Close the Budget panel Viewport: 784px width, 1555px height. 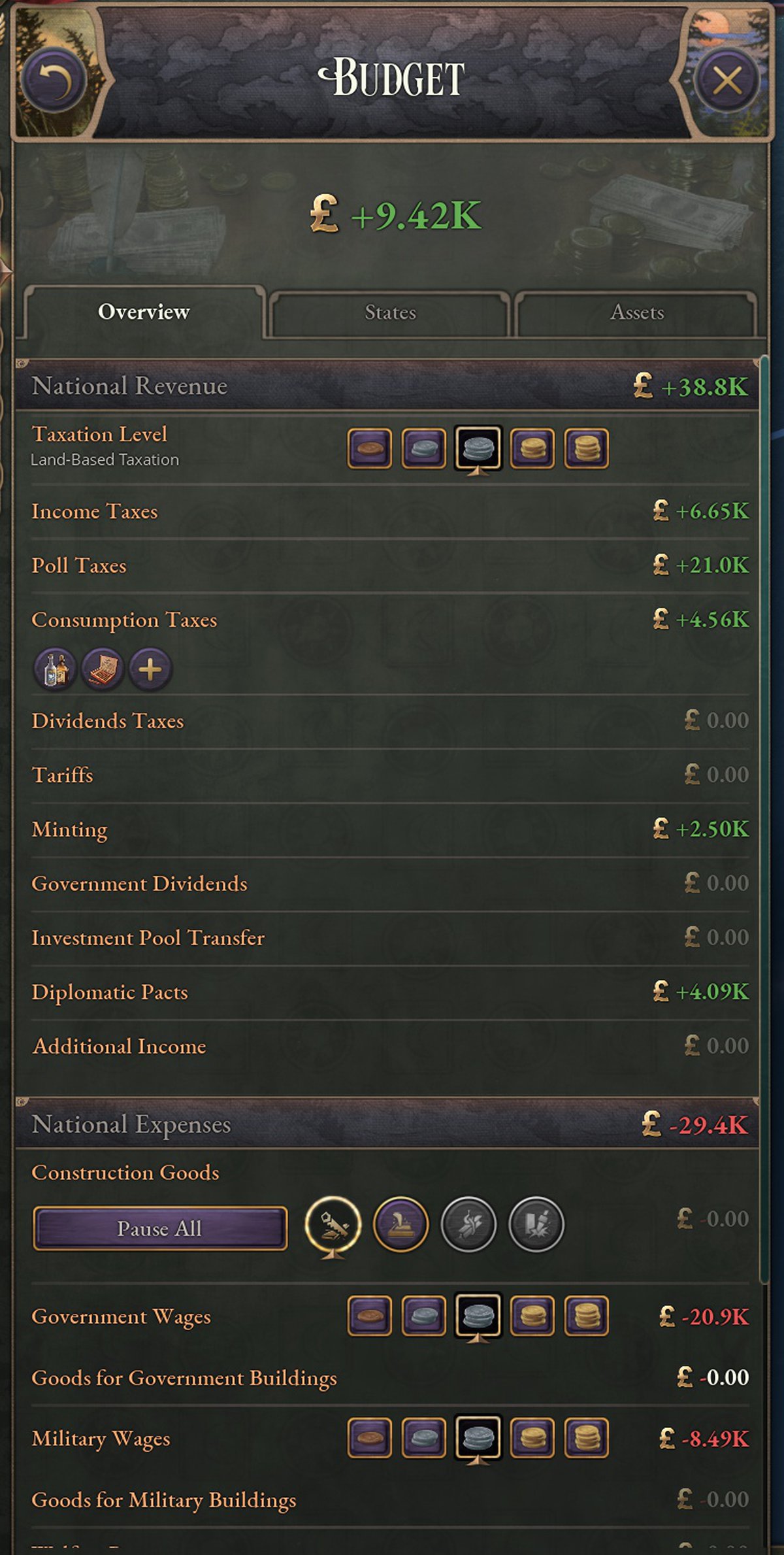[727, 81]
